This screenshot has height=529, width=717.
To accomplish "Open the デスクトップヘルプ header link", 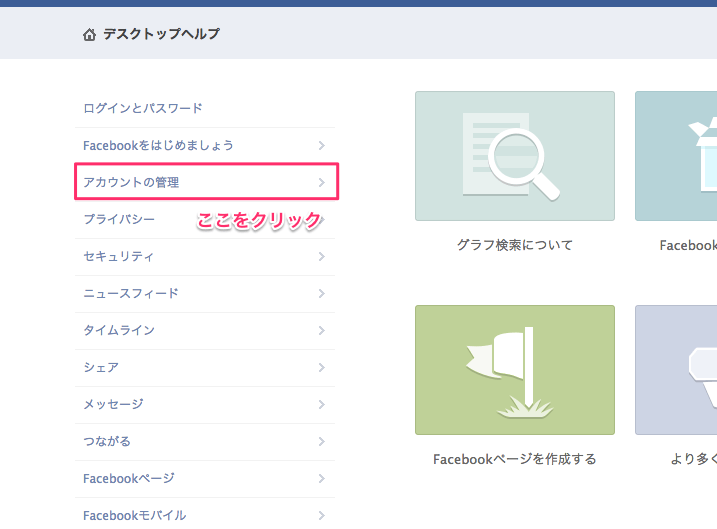I will pyautogui.click(x=161, y=34).
